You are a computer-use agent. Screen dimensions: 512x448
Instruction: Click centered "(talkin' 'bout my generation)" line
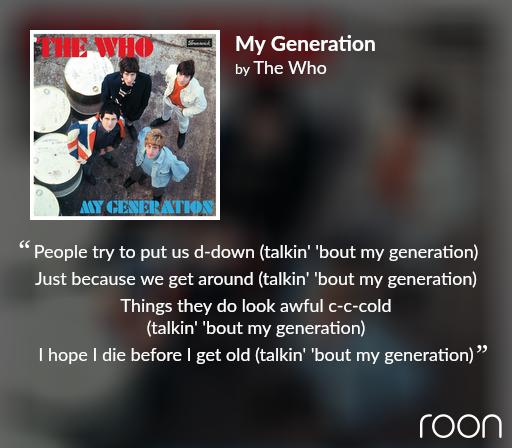(x=256, y=328)
